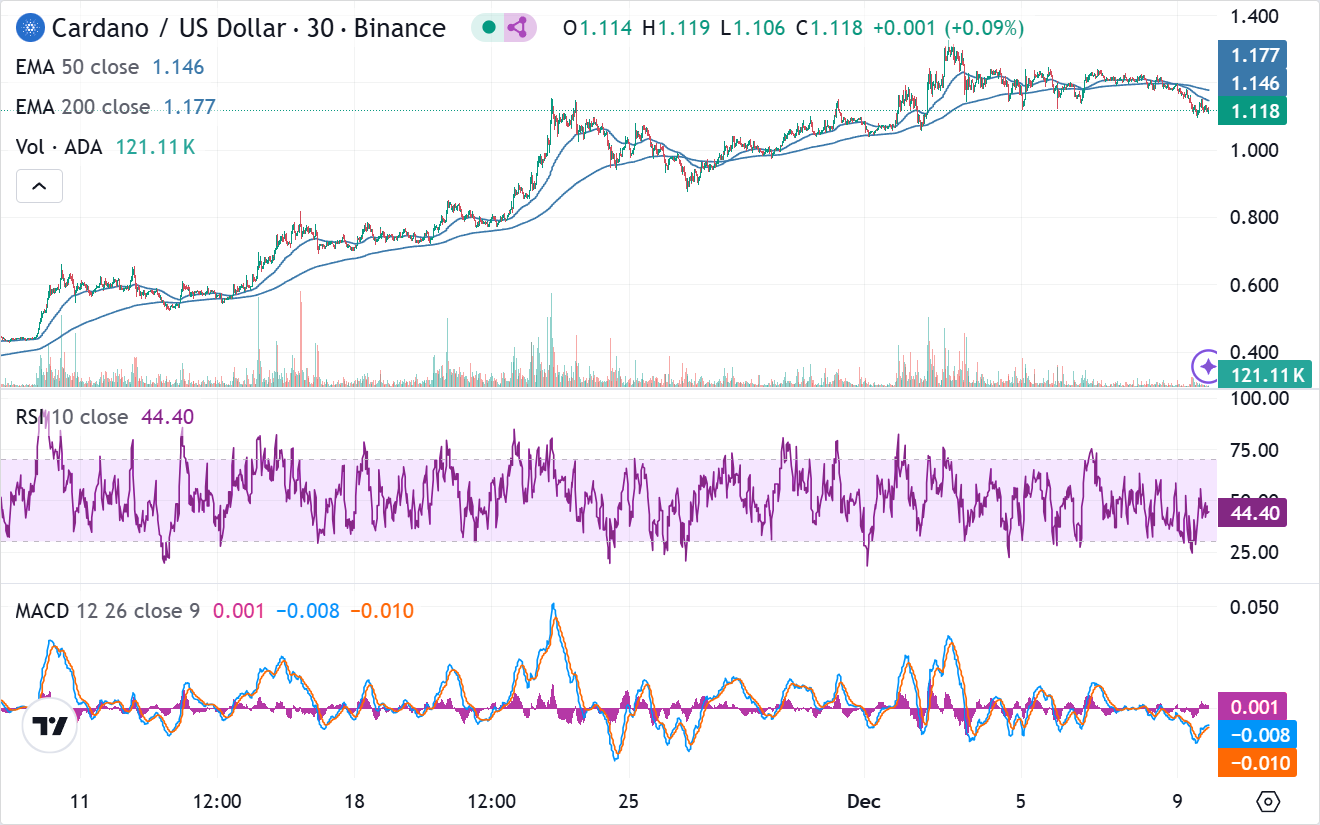Click the TradingView logo in MACD pane
Screen dimensions: 1320x825
click(50, 726)
